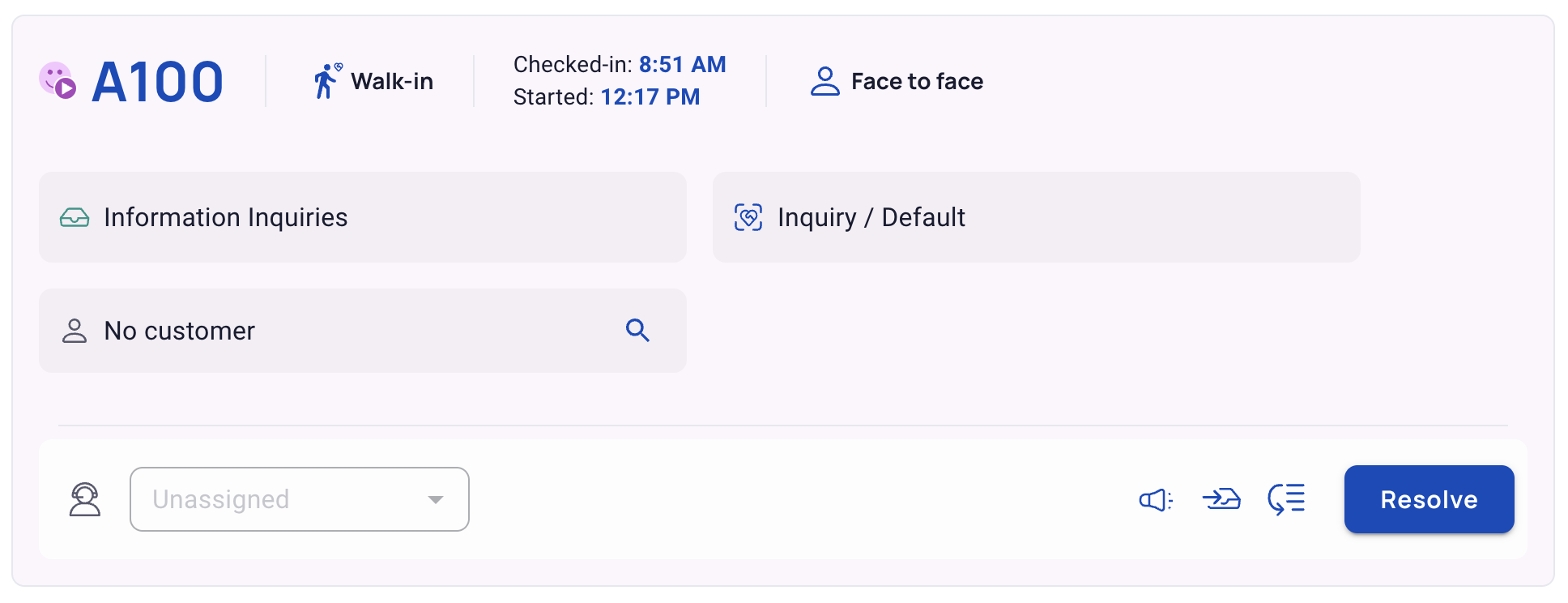Click the Inquiry / Default category box
This screenshot has height=603, width=1568.
pos(1037,217)
